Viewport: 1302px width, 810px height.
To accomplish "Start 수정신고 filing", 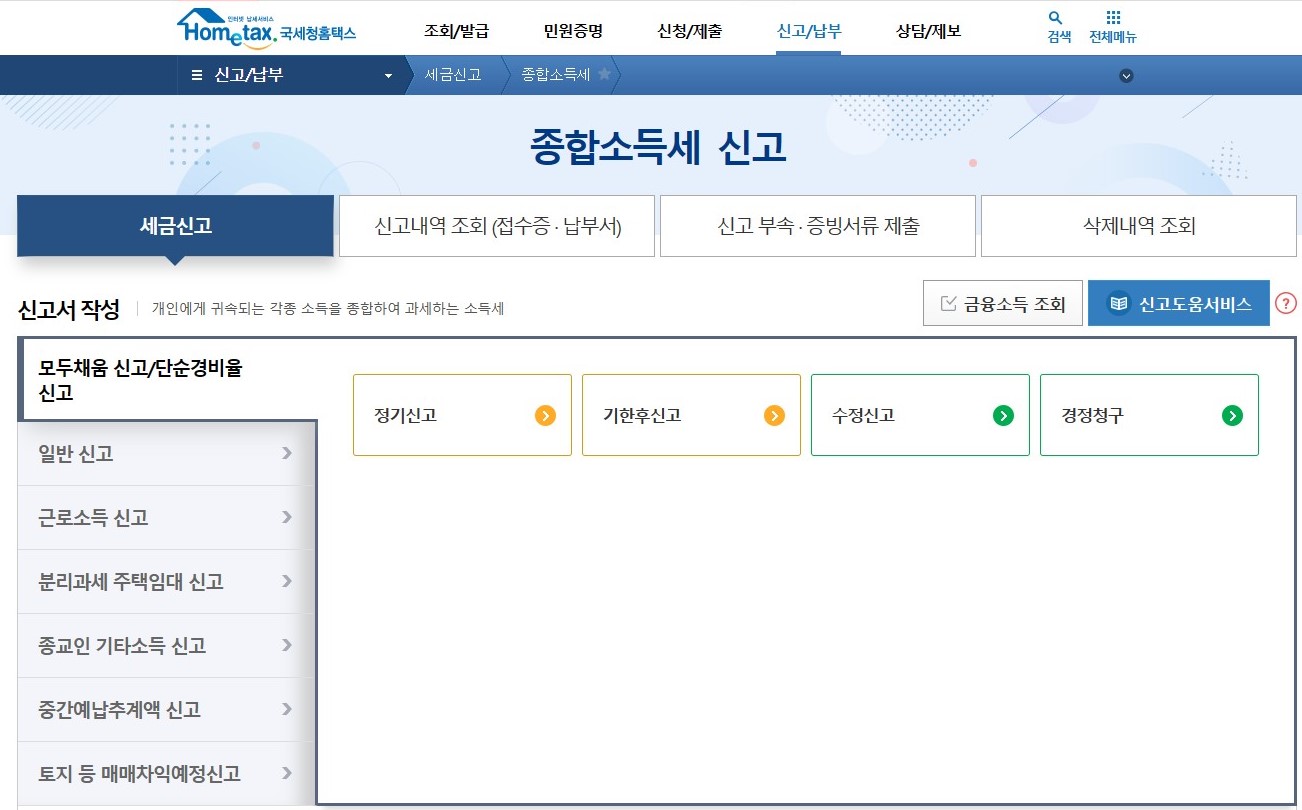I will 920,415.
